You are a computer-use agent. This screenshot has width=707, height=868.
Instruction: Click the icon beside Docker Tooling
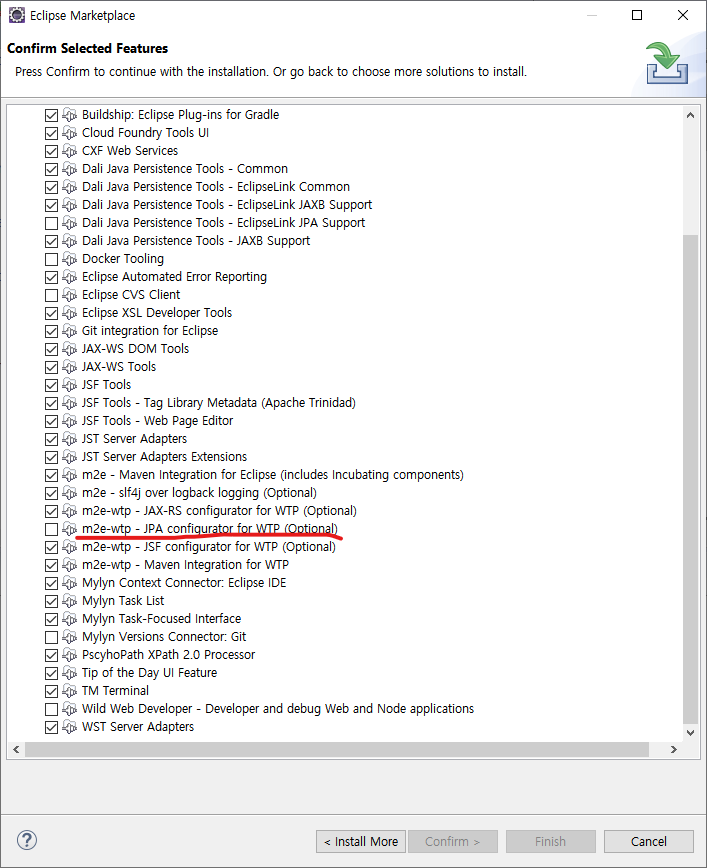click(x=69, y=259)
